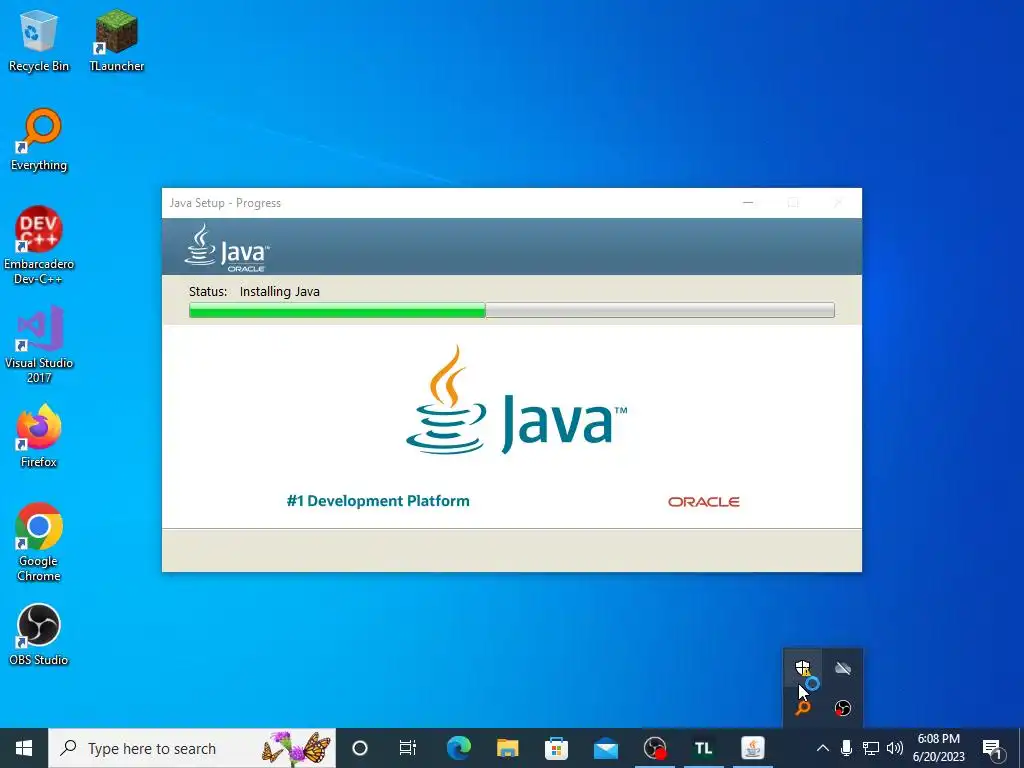
Task: Select the Firefox desktop shortcut
Action: pyautogui.click(x=39, y=436)
